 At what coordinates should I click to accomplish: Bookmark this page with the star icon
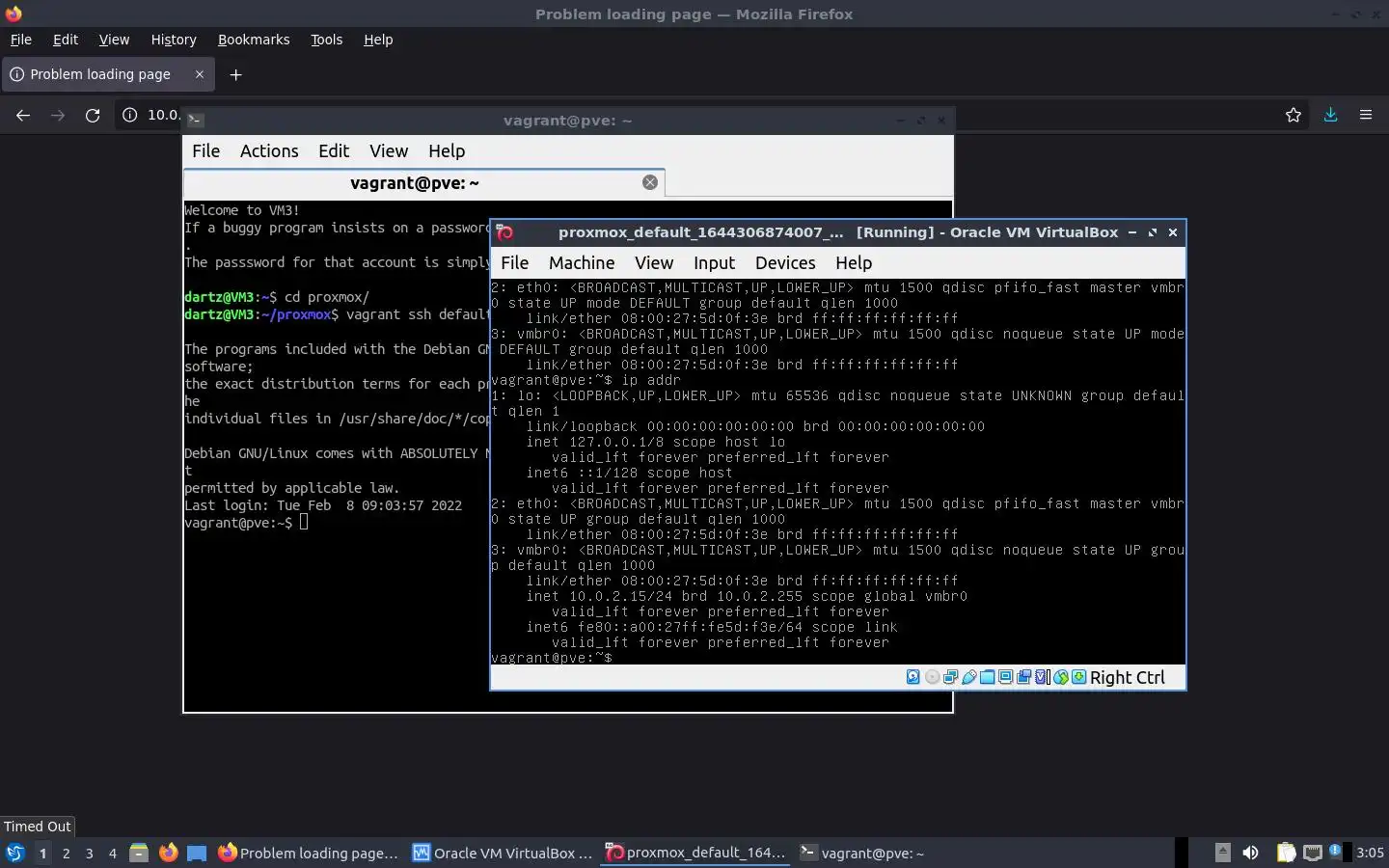[x=1294, y=115]
